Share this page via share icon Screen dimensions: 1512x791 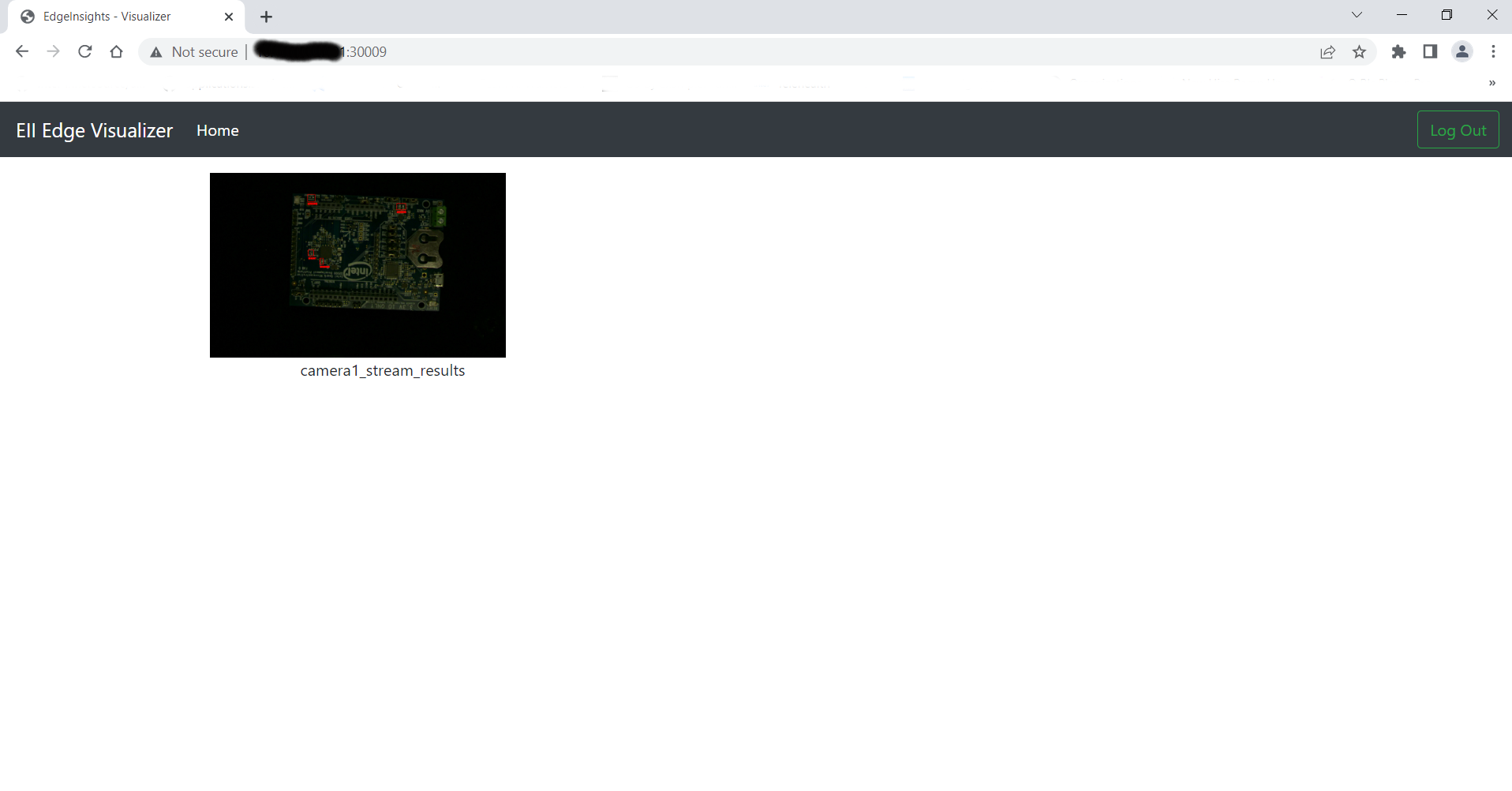[x=1328, y=52]
